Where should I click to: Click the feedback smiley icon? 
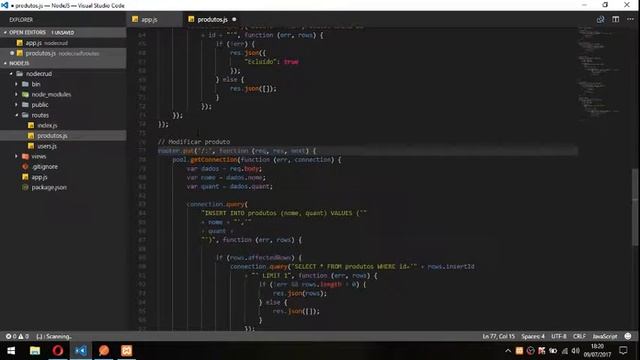click(628, 336)
